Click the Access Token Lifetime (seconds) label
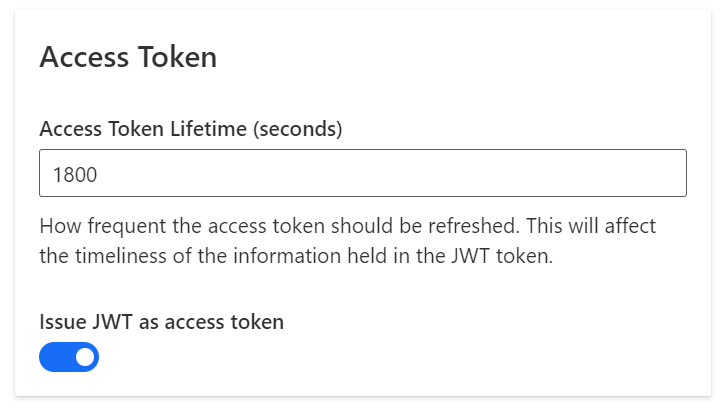Screen dimensions: 727x412 [x=191, y=128]
